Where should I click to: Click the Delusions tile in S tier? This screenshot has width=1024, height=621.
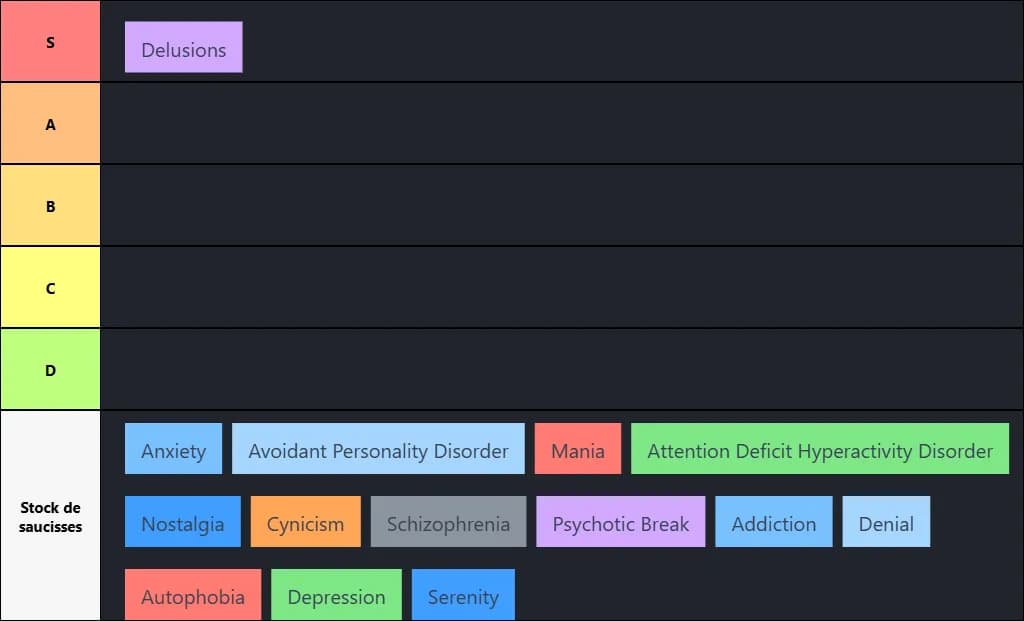point(183,48)
